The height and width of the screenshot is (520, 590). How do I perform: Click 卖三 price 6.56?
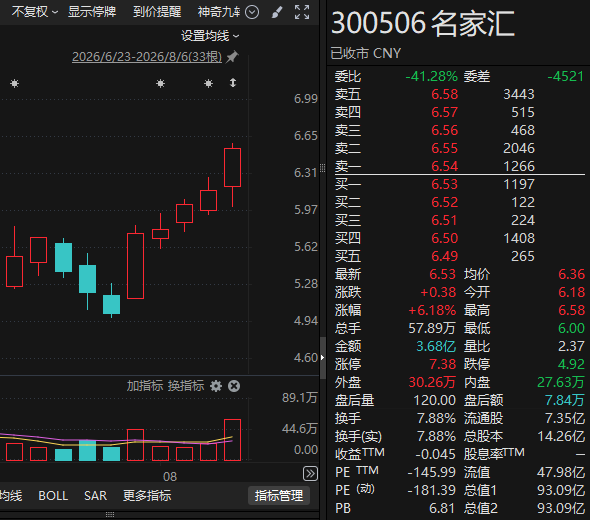click(444, 130)
